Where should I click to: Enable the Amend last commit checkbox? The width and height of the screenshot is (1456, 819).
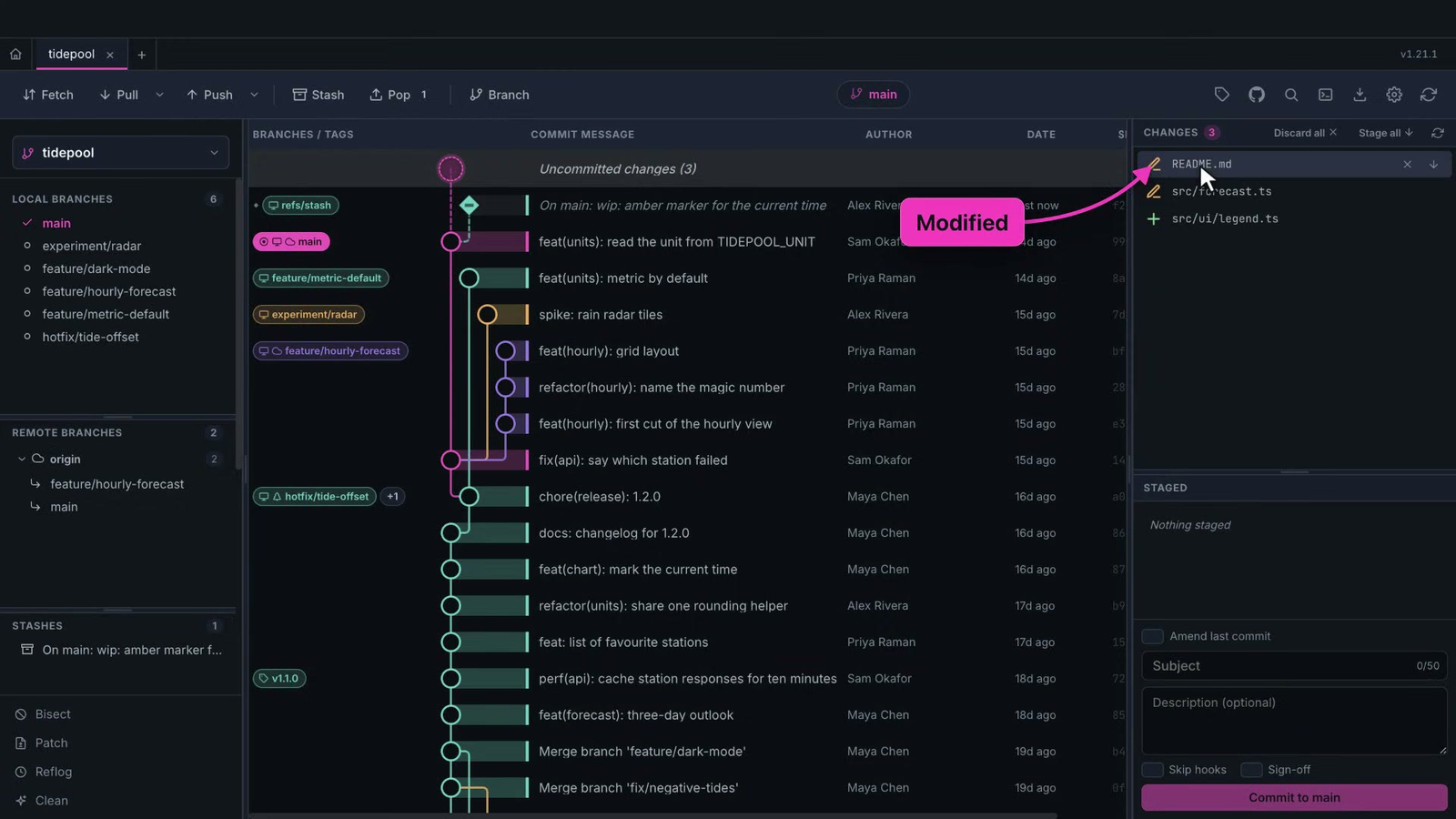coord(1152,636)
